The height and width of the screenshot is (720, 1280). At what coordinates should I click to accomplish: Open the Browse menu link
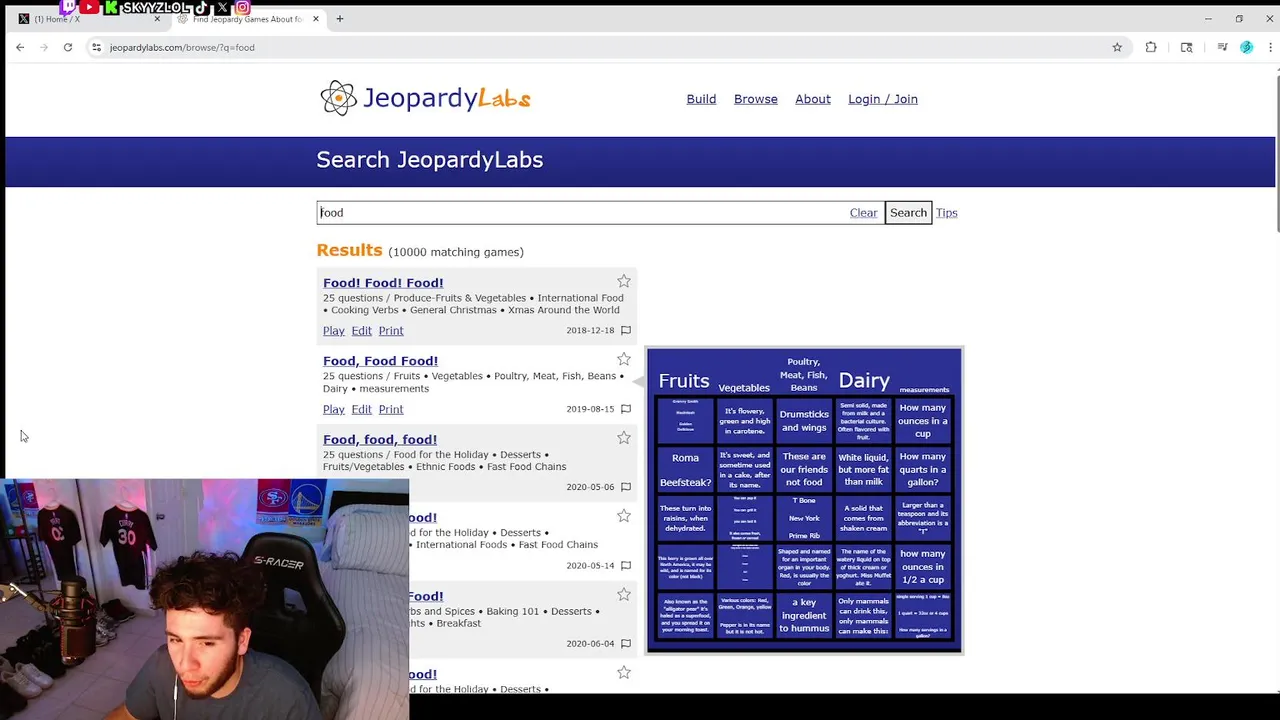coord(756,99)
